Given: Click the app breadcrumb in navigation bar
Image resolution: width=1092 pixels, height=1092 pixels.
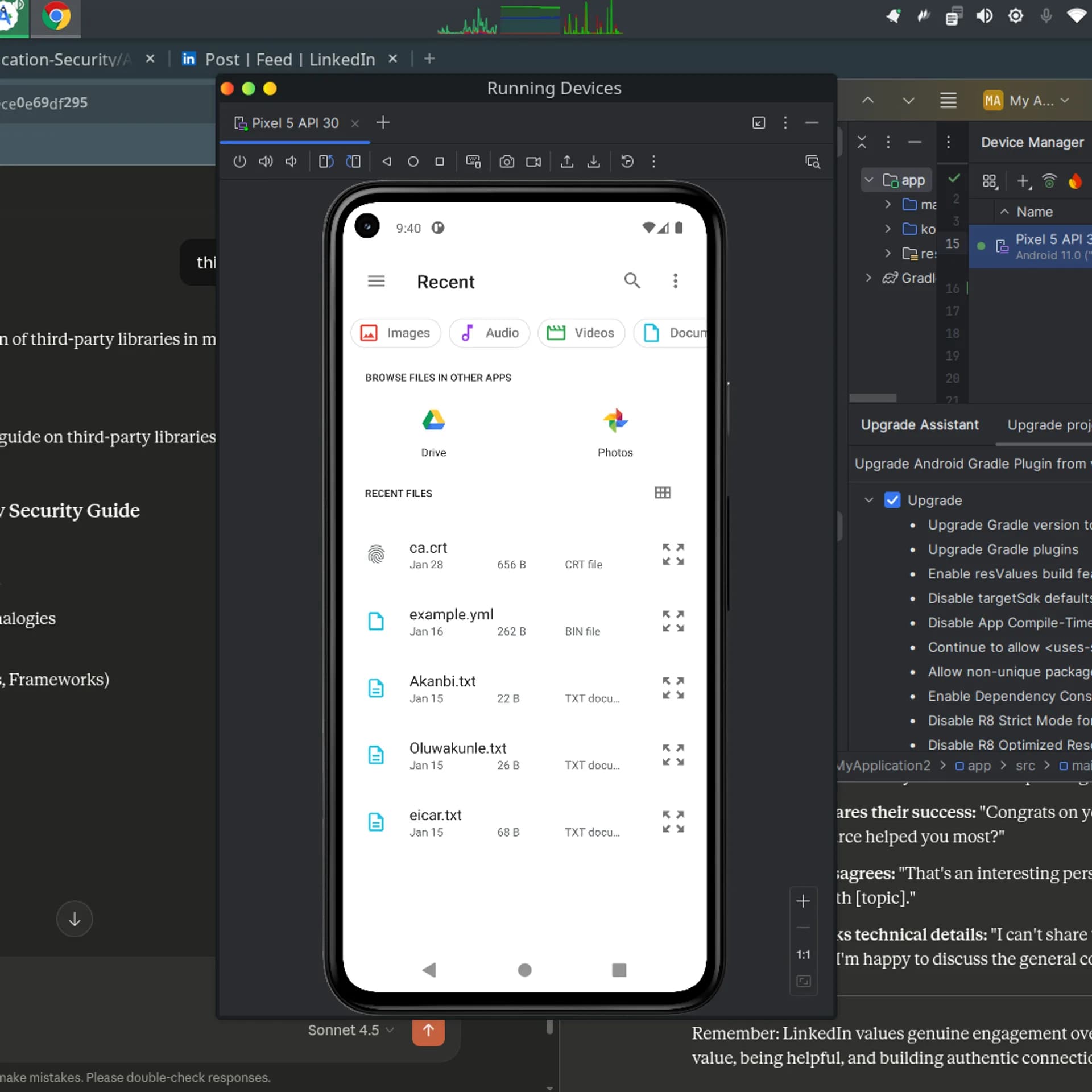Looking at the screenshot, I should tap(973, 766).
